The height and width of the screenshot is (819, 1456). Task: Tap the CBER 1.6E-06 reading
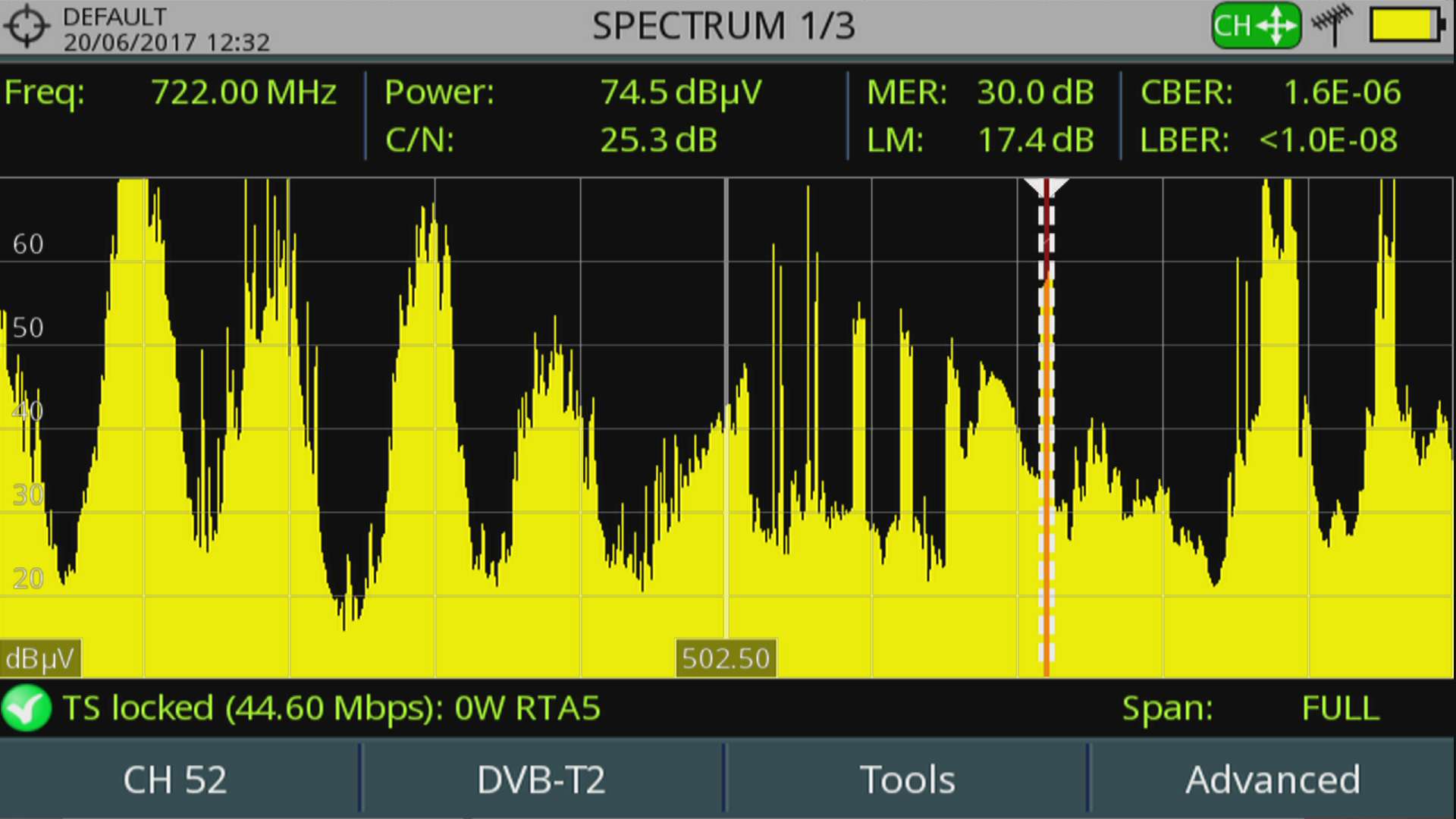pos(1341,93)
